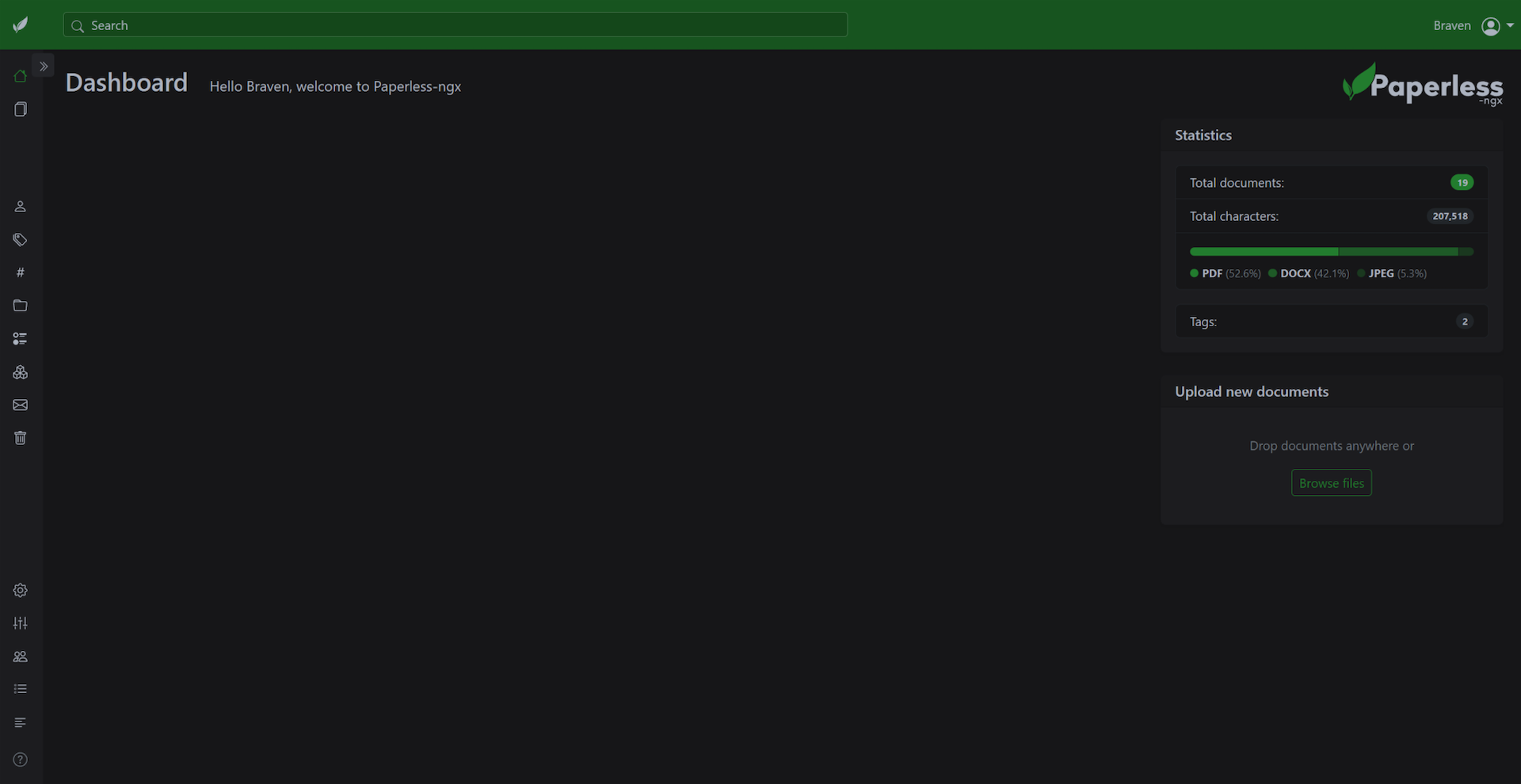
Task: Open Document types via hash icon
Action: pyautogui.click(x=21, y=272)
